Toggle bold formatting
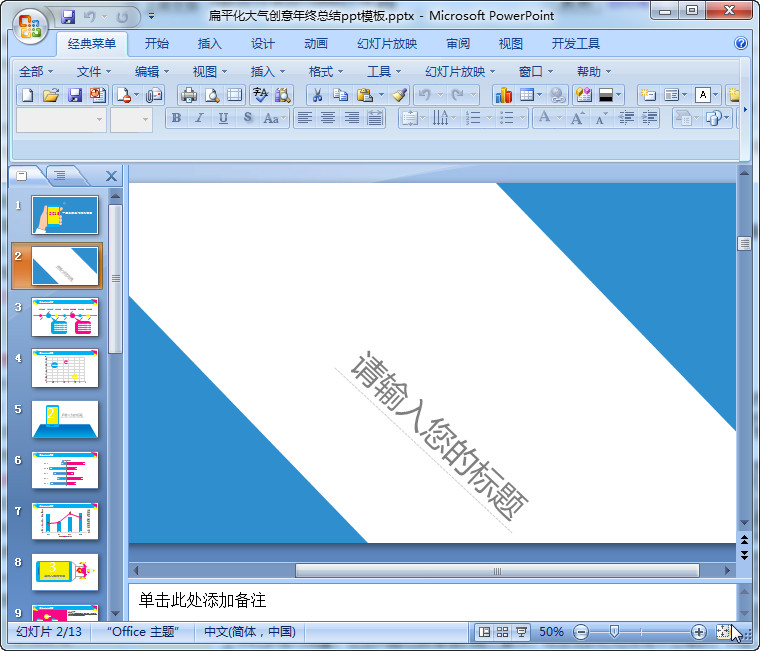Viewport: 760px width, 651px height. click(x=176, y=118)
